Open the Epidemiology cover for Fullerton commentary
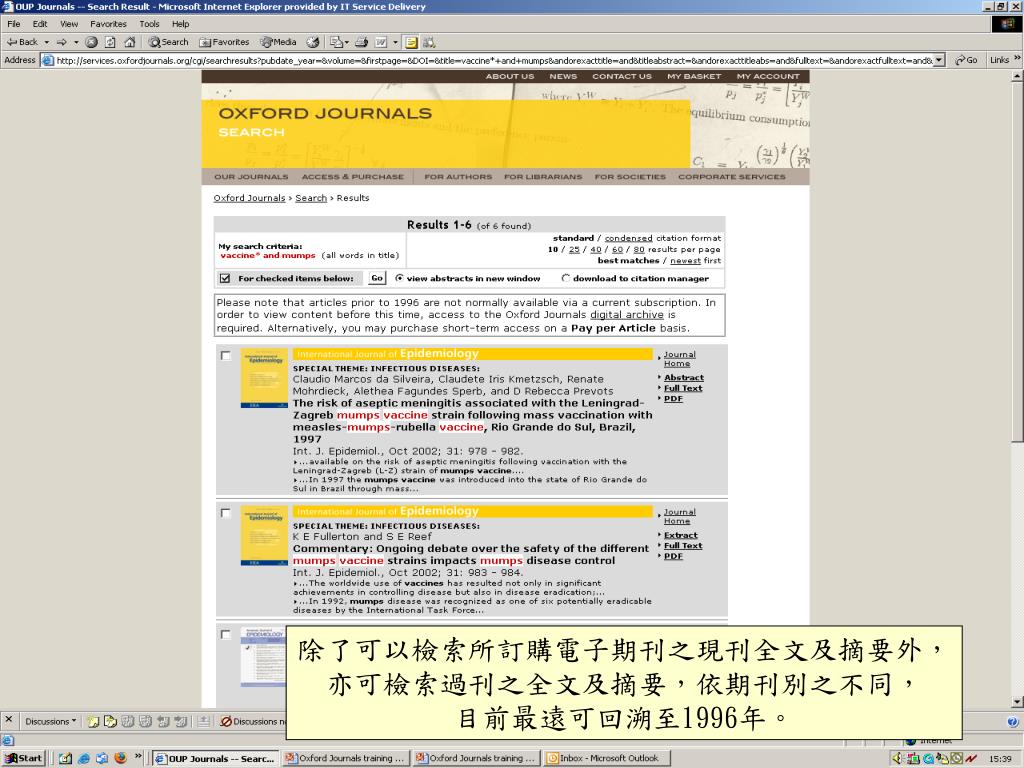1024x768 pixels. (x=264, y=536)
